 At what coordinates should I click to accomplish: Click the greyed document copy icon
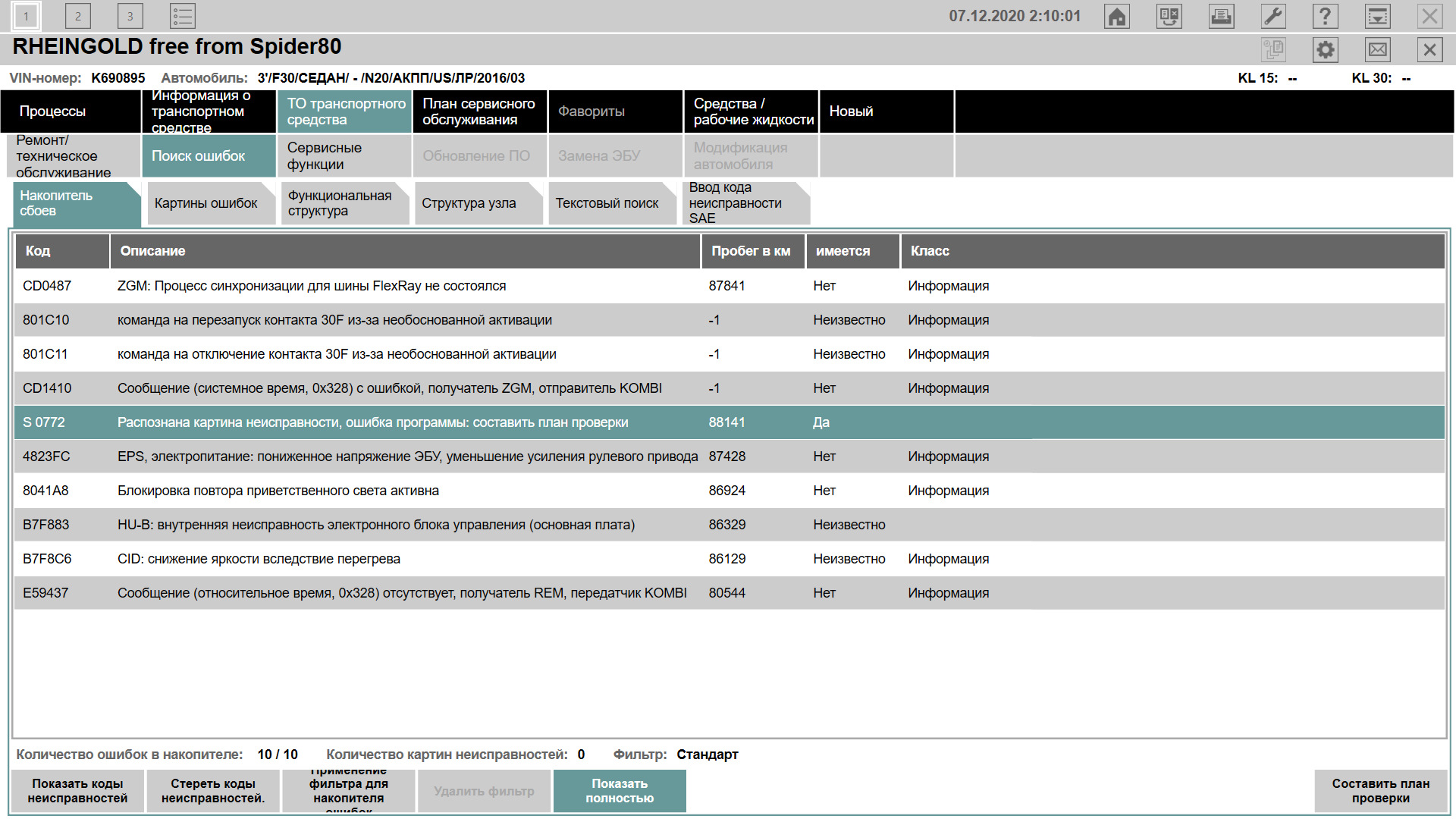1273,50
